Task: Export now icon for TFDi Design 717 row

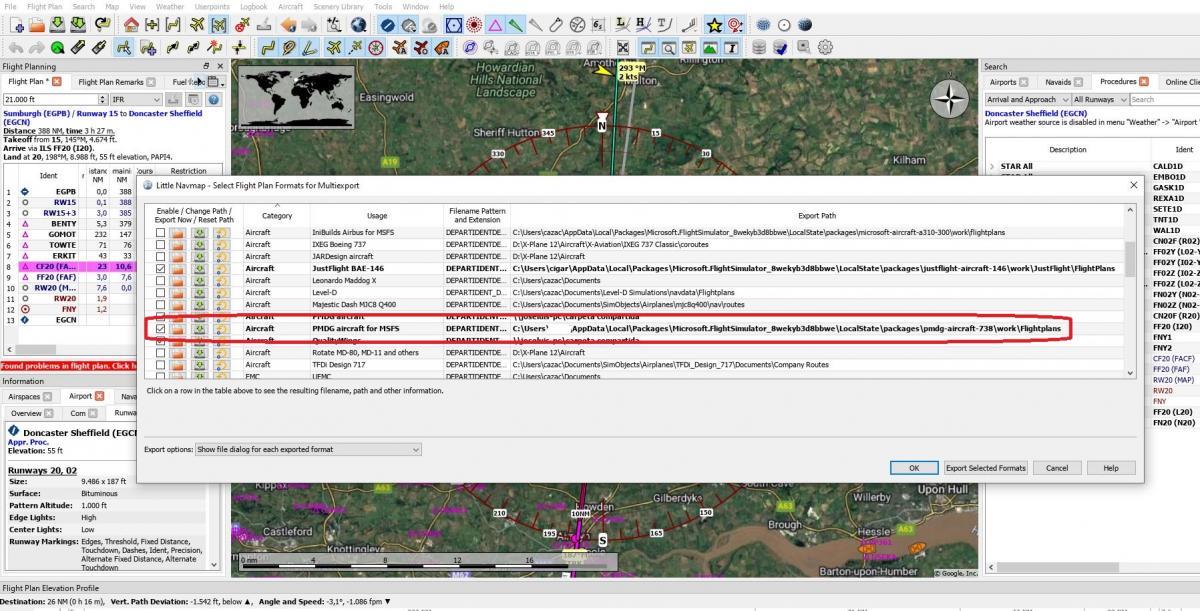Action: pyautogui.click(x=199, y=364)
